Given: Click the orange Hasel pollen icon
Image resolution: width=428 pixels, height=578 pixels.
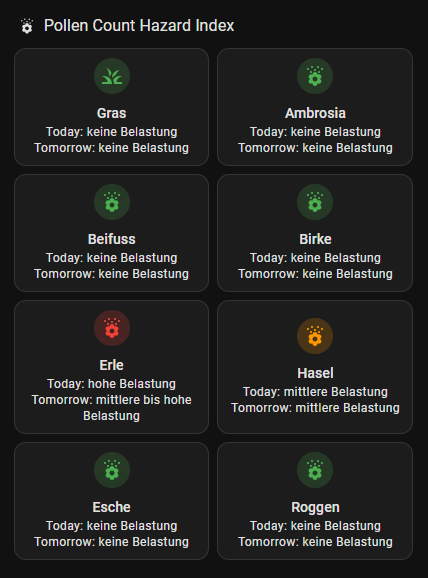Looking at the screenshot, I should (x=315, y=336).
